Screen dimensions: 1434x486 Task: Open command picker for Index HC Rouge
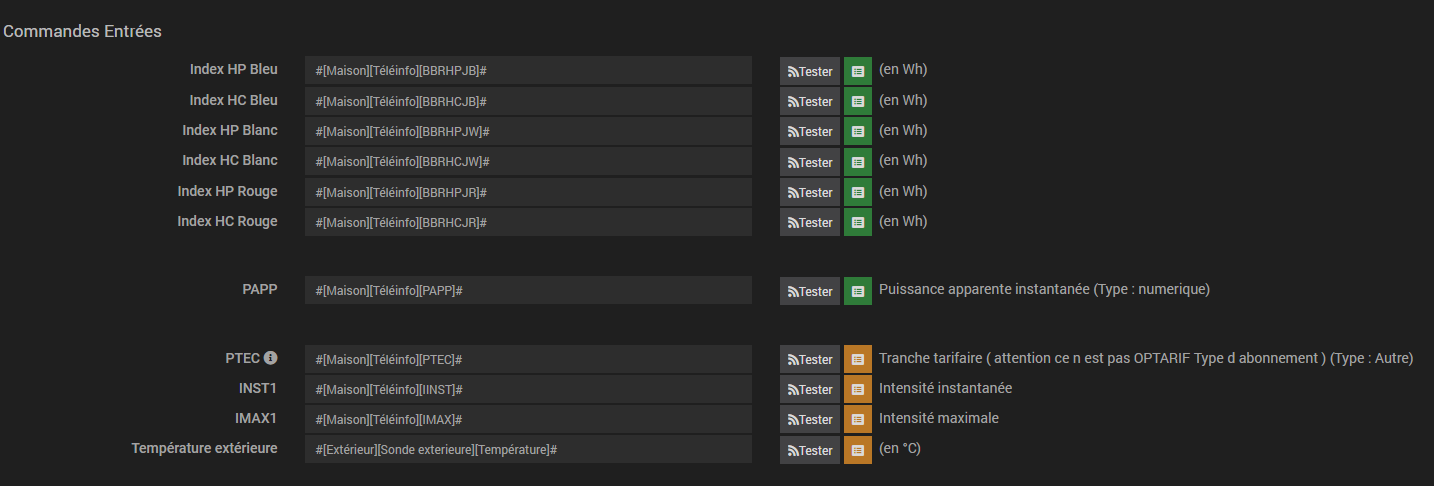(x=858, y=222)
